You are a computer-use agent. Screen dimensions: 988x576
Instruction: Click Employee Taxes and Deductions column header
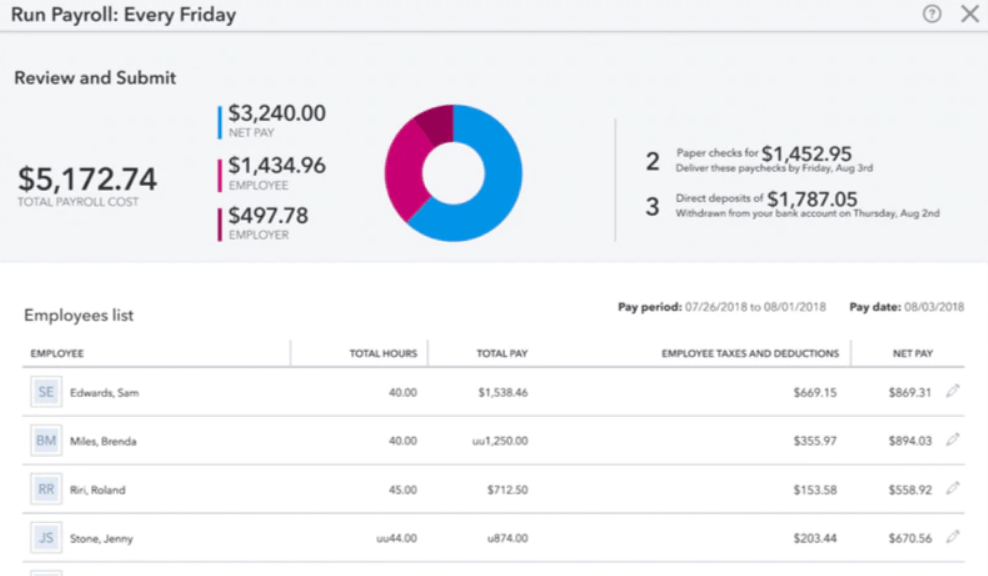click(x=750, y=354)
